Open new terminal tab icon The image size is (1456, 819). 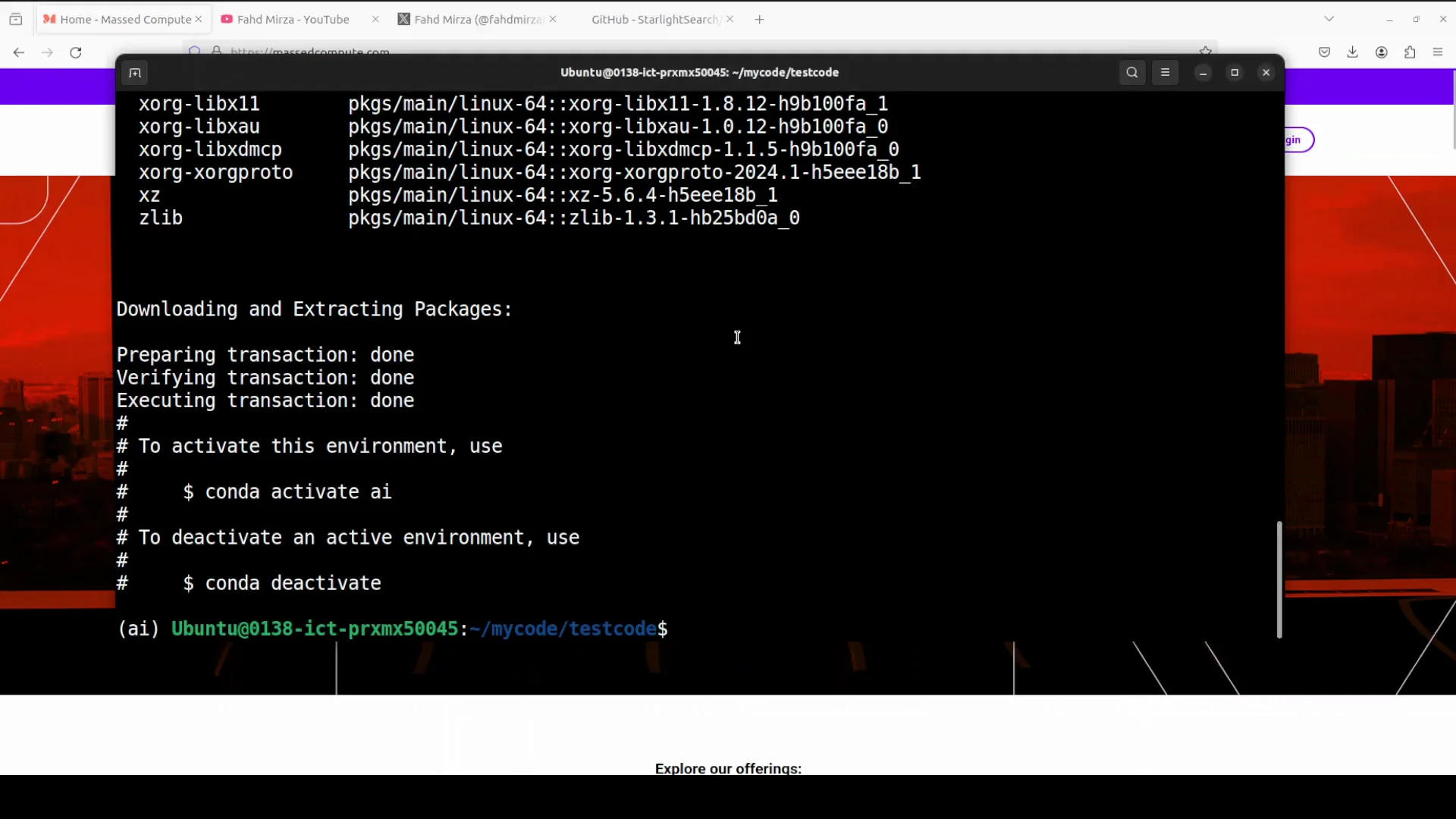click(x=135, y=73)
